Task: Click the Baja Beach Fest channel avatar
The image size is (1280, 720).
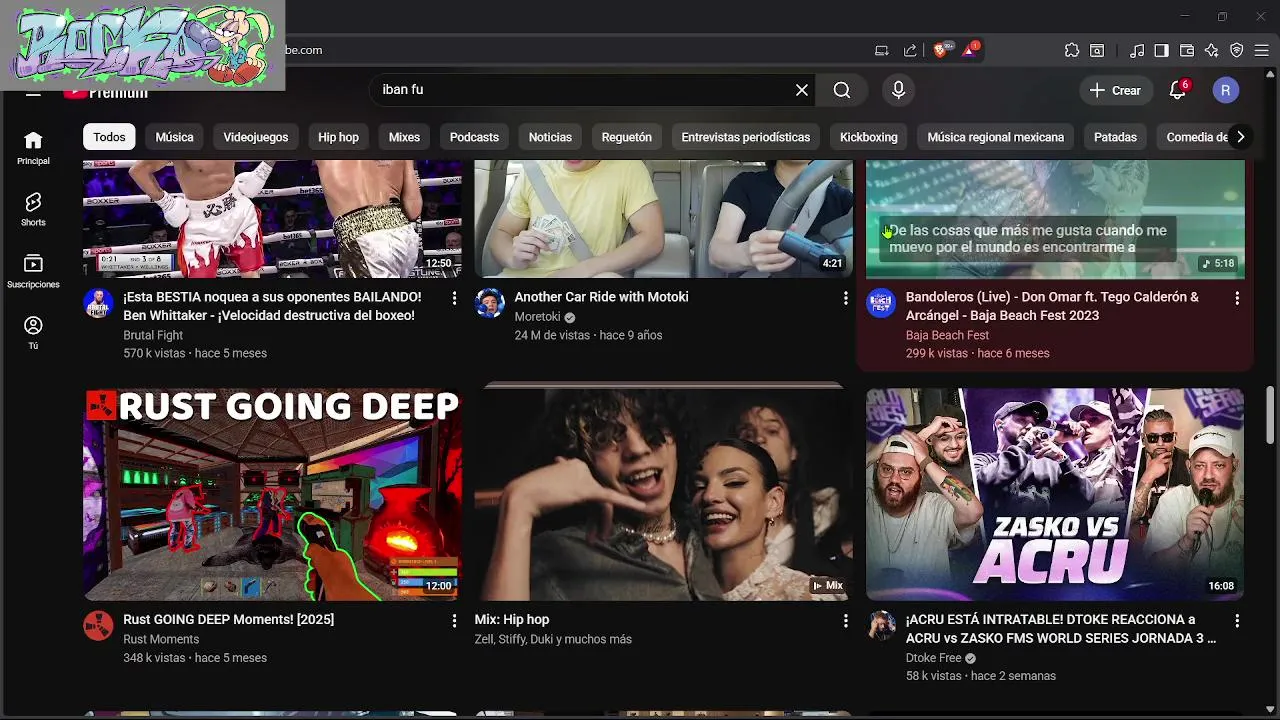Action: tap(881, 303)
